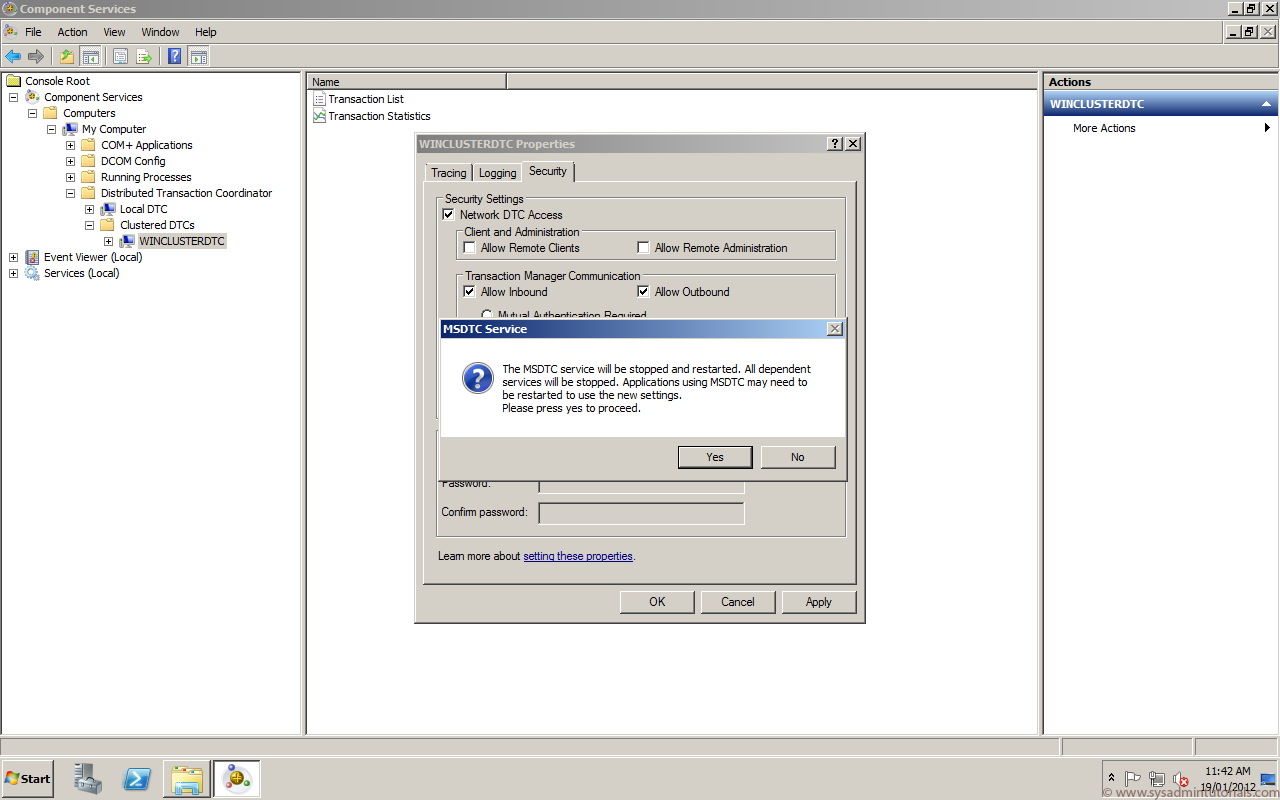Enable Allow Remote Clients
The image size is (1280, 800).
pyautogui.click(x=469, y=247)
